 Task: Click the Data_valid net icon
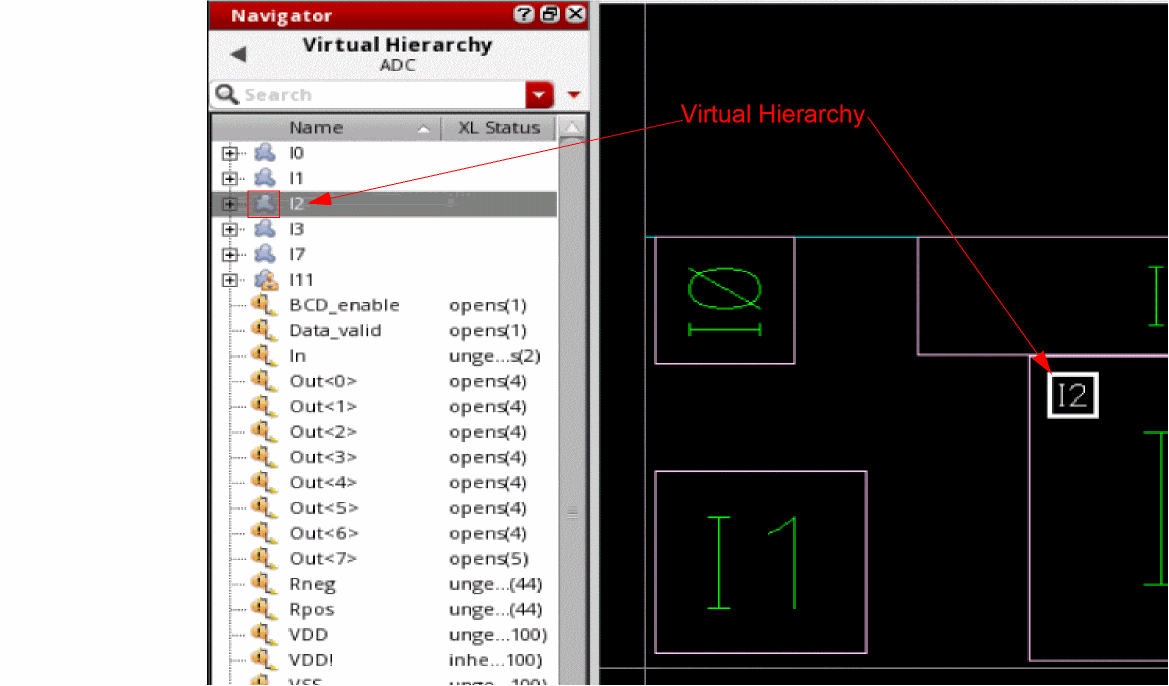pyautogui.click(x=262, y=330)
